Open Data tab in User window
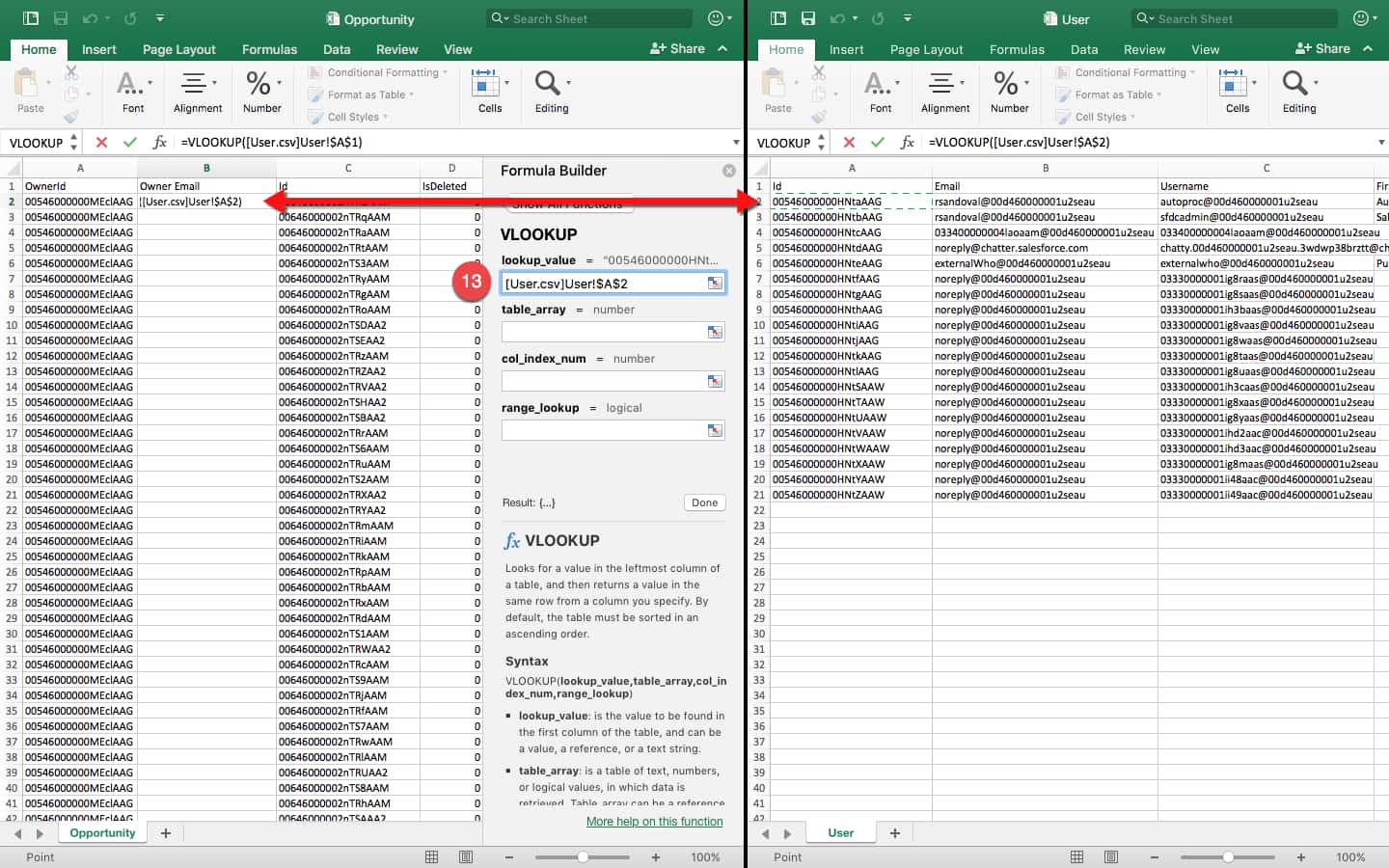The height and width of the screenshot is (868, 1389). tap(1084, 49)
